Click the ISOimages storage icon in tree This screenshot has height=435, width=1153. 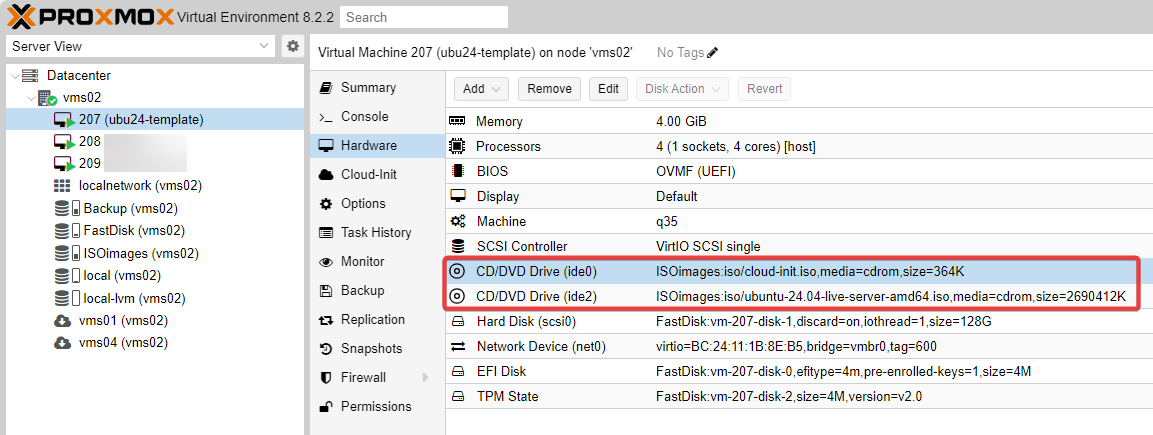point(64,254)
